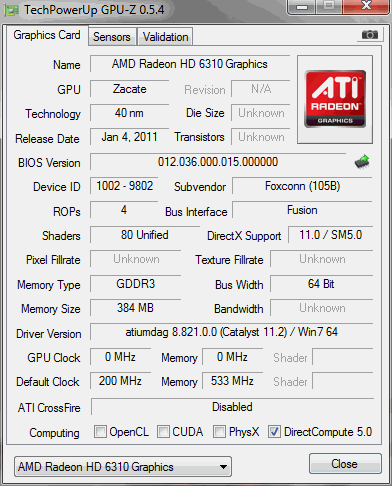Image resolution: width=392 pixels, height=486 pixels.
Task: Click the BIOS save chip icon
Action: tap(362, 162)
